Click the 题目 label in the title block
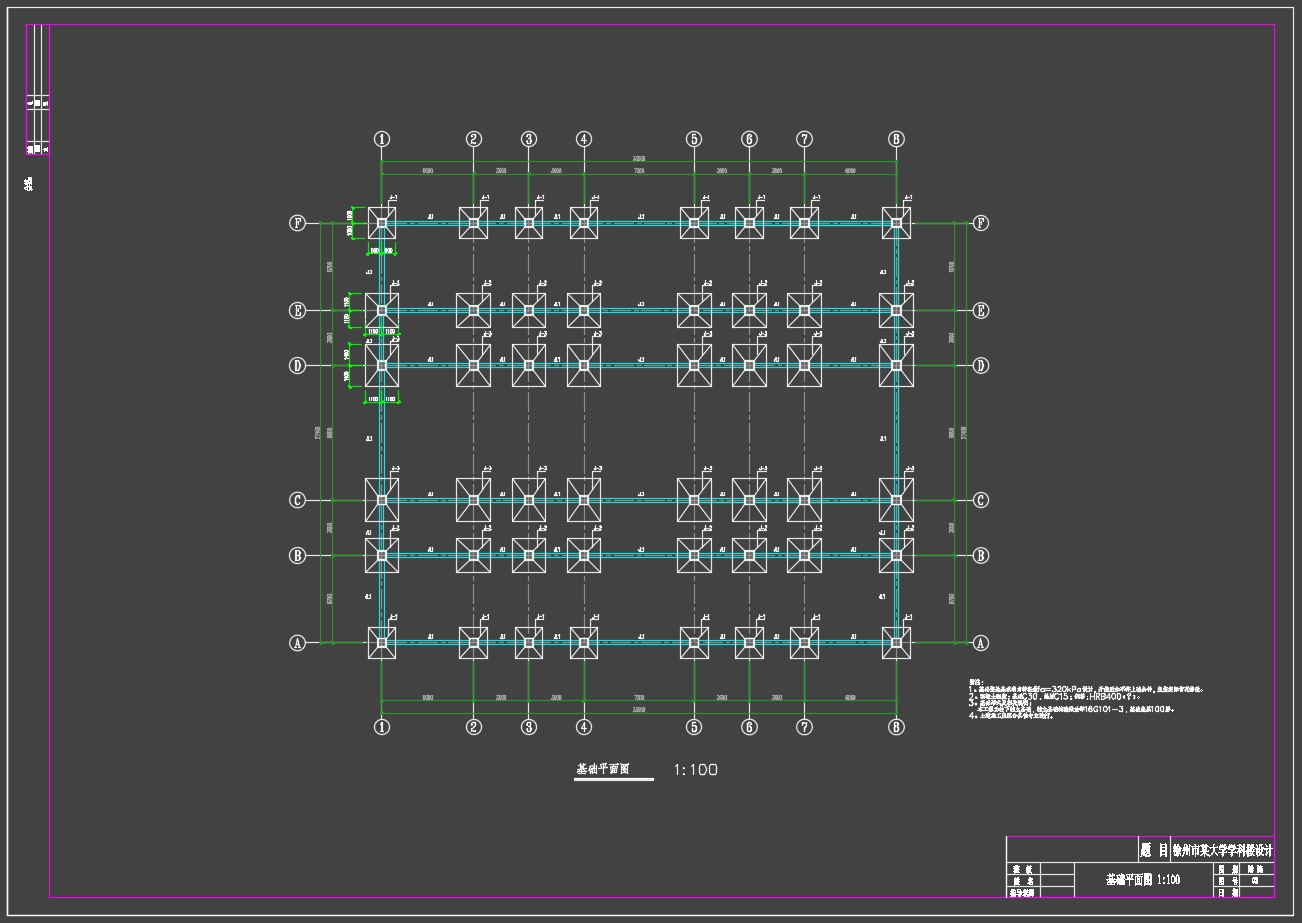Screen dimensions: 1302x923 (1154, 850)
